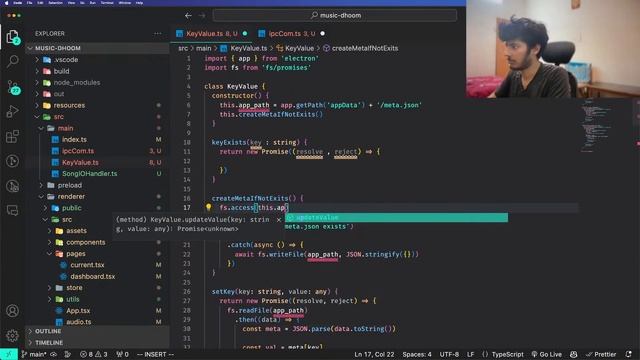Open the Extensions view icon
This screenshot has width=640, height=360.
(13, 136)
